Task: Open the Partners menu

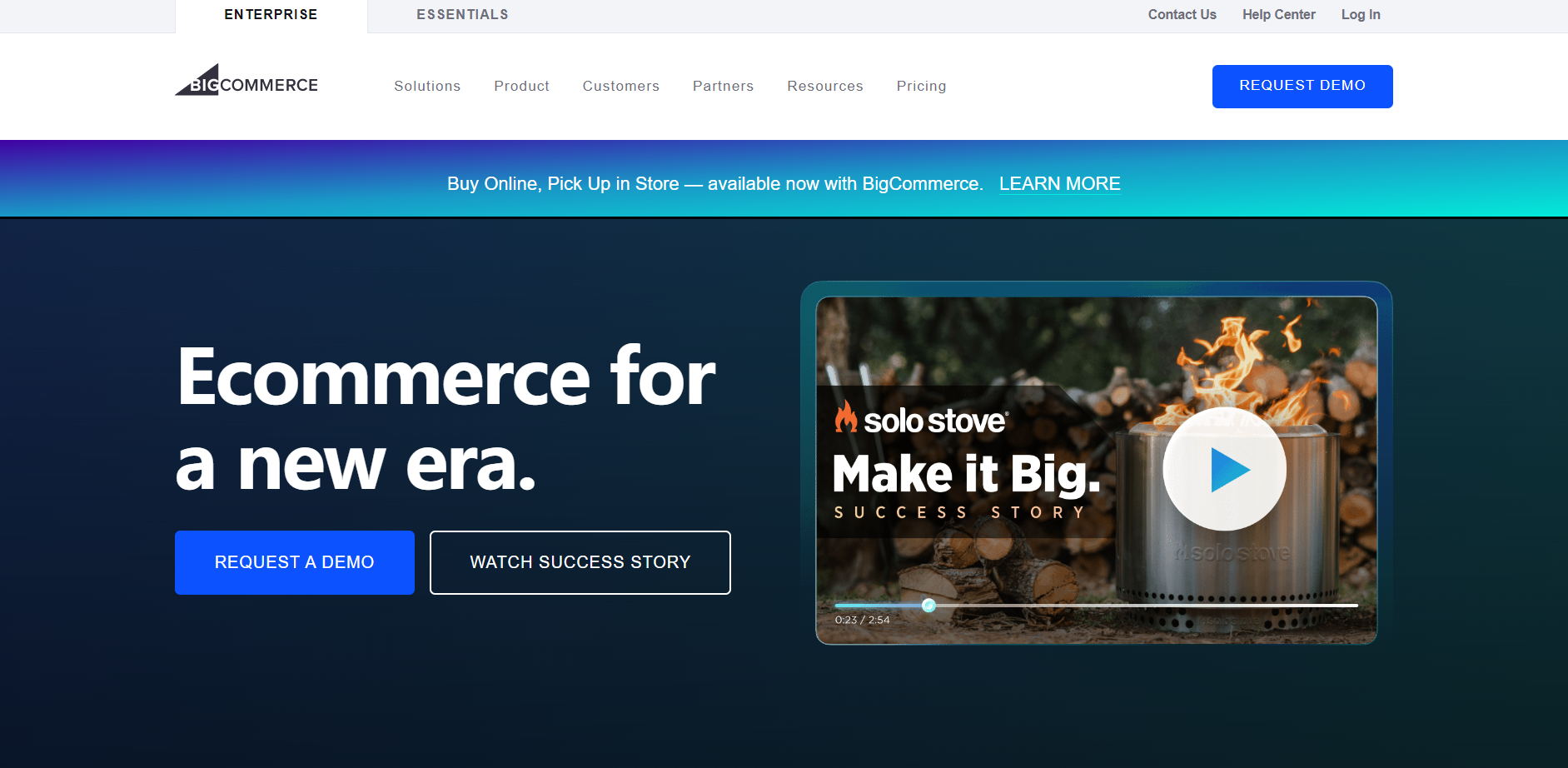Action: [723, 86]
